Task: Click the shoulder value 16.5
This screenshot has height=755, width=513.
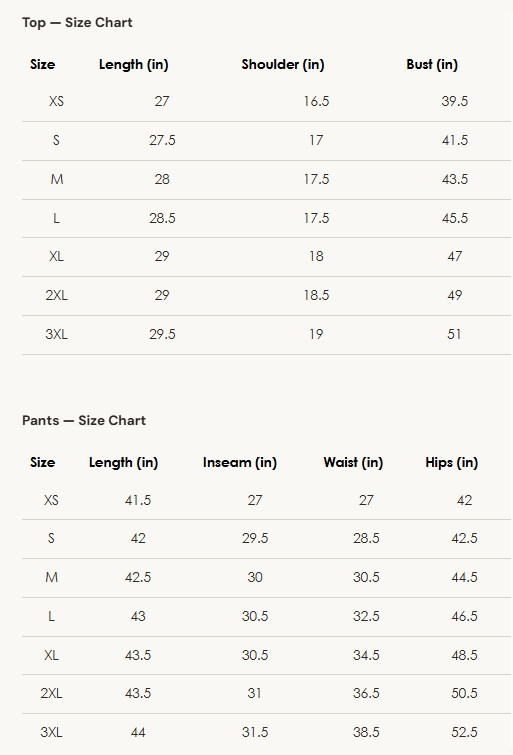Action: [316, 101]
